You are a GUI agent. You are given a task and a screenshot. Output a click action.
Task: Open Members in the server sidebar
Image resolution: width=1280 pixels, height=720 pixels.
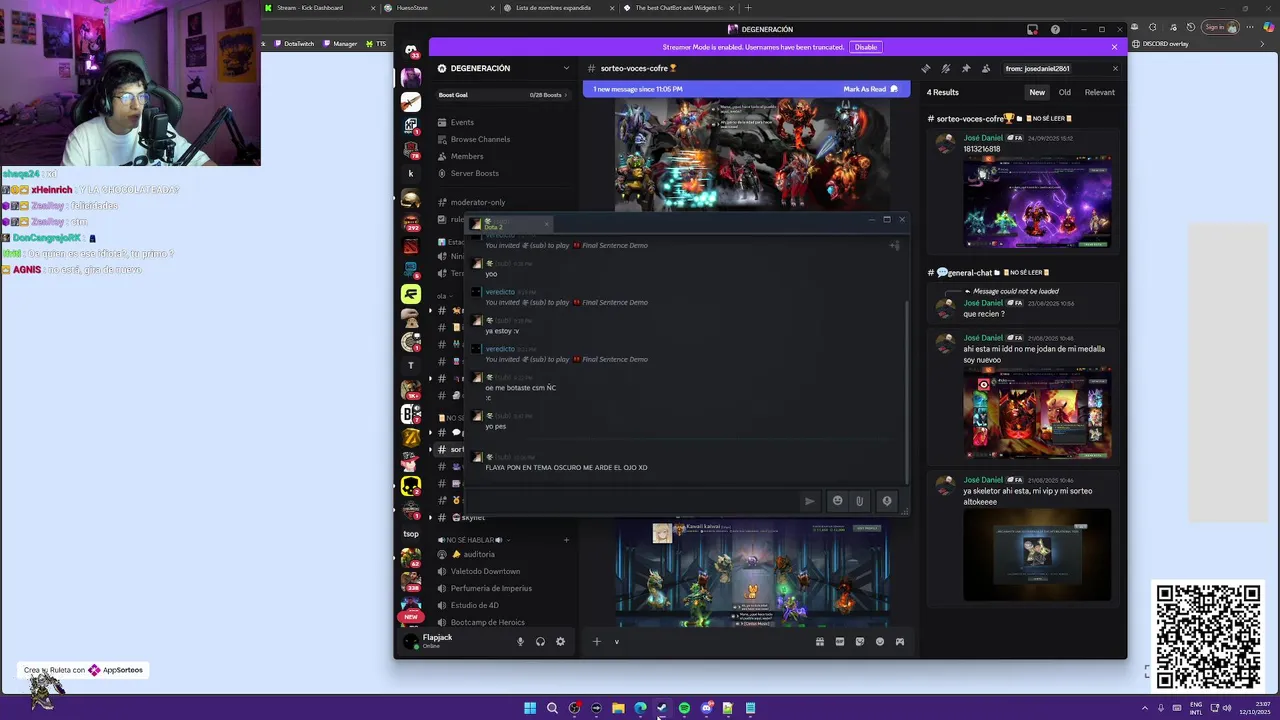pos(504,156)
